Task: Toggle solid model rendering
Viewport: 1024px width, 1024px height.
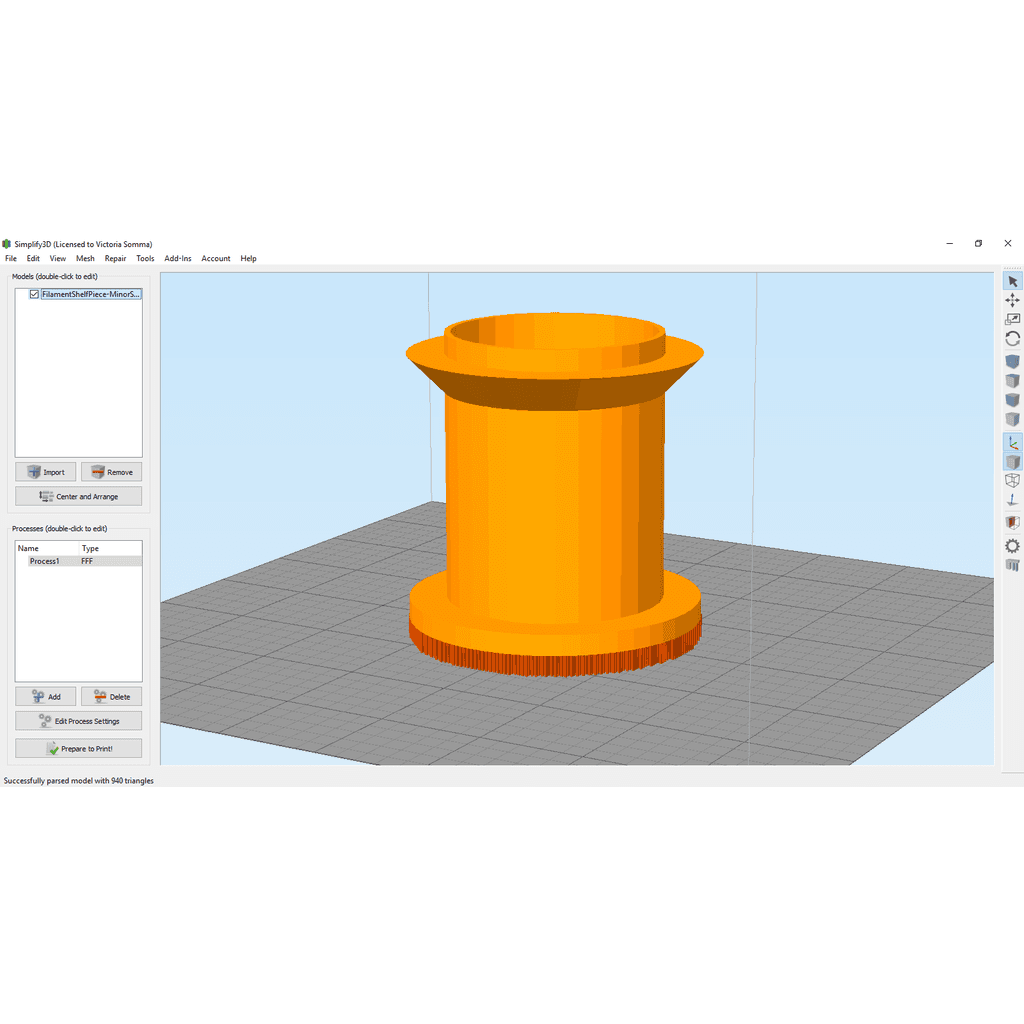Action: pyautogui.click(x=1012, y=462)
